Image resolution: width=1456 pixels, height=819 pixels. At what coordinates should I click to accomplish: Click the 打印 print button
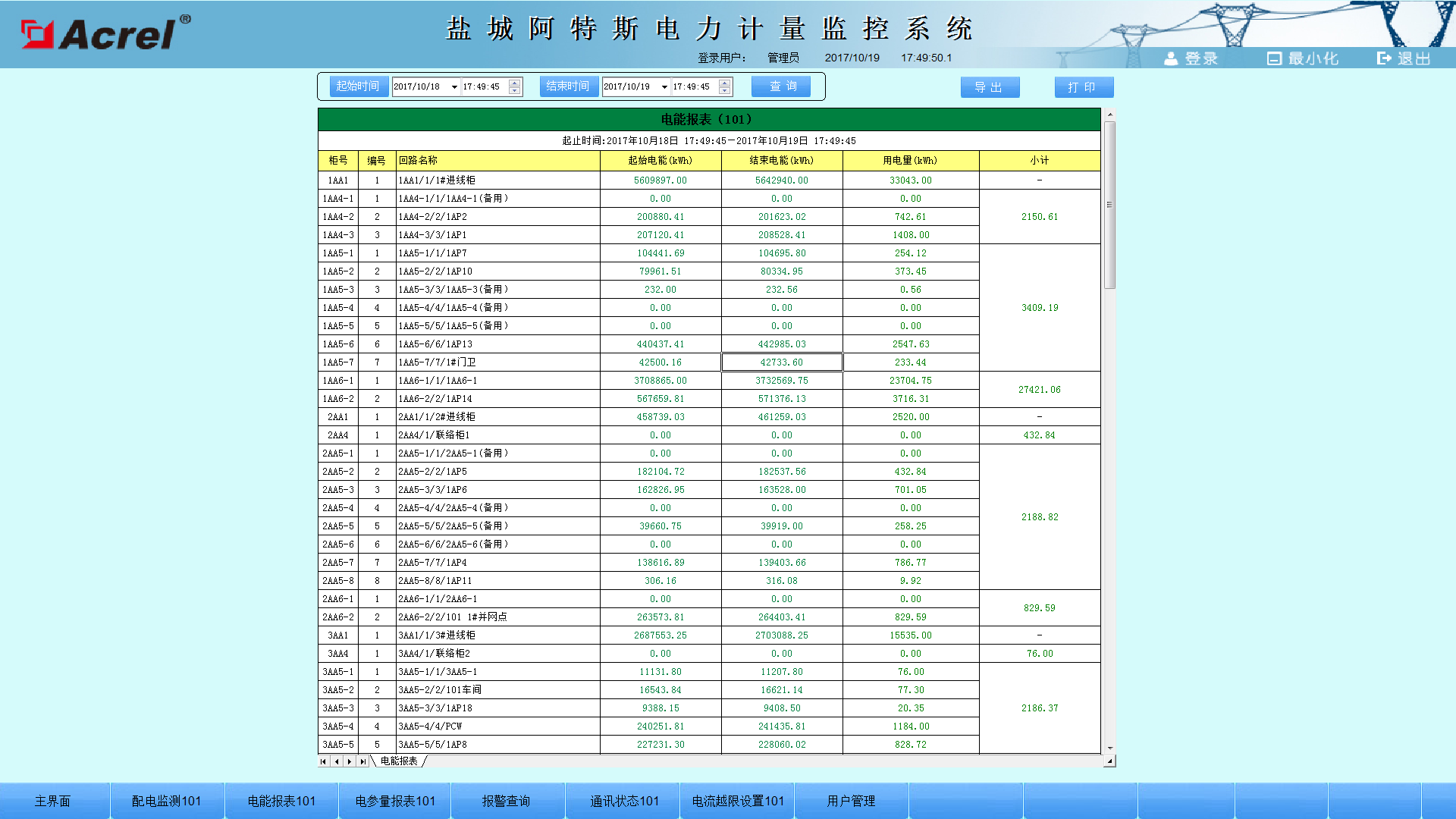coord(1084,87)
